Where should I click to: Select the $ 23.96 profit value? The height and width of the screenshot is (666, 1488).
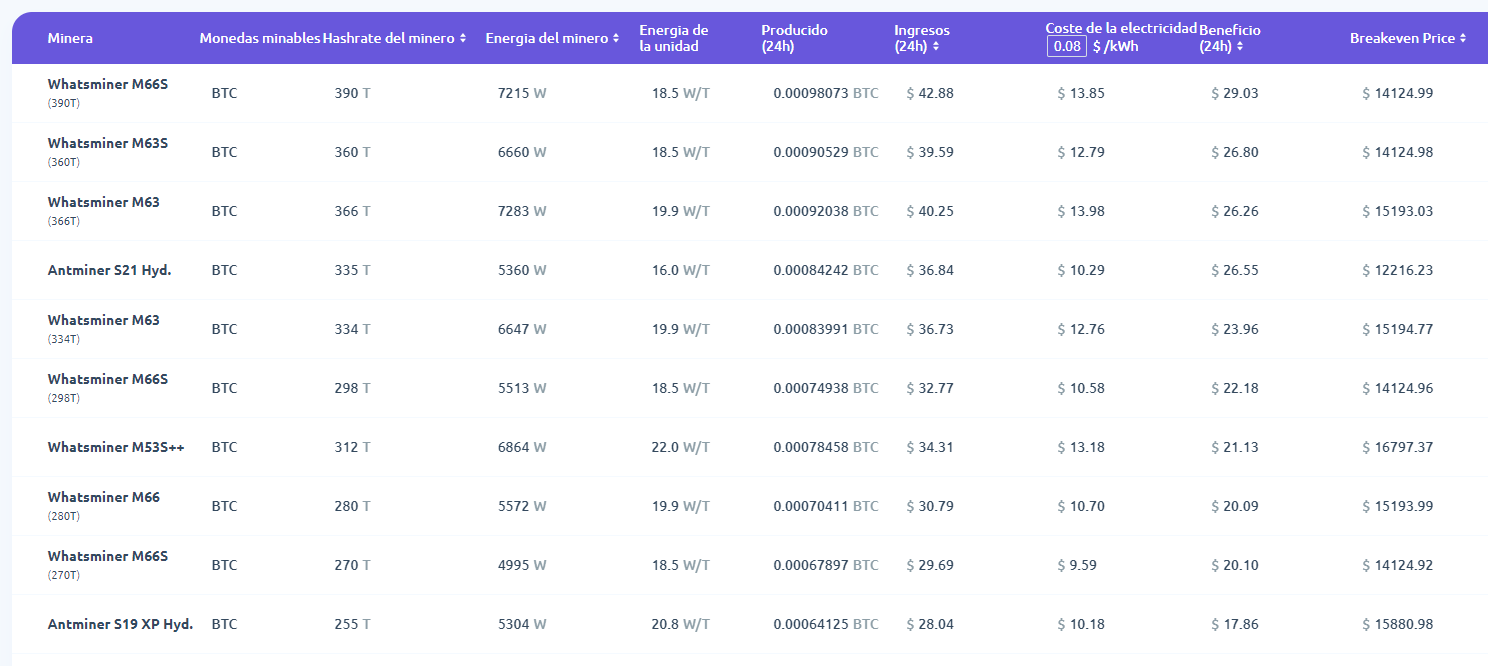(1235, 329)
